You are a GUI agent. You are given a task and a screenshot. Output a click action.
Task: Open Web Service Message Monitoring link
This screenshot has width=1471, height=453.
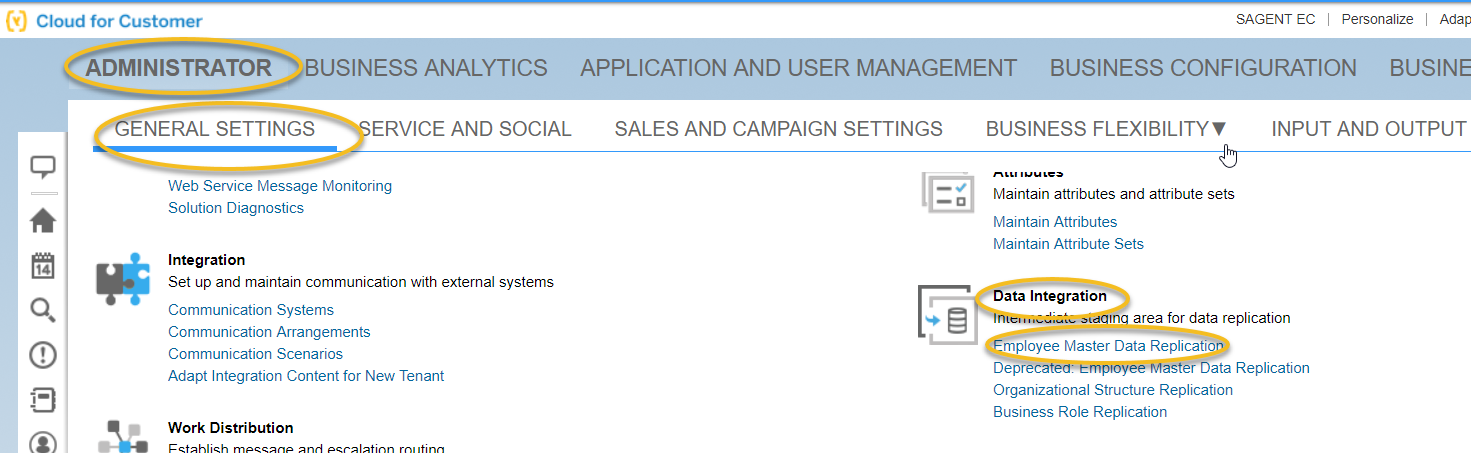point(280,186)
